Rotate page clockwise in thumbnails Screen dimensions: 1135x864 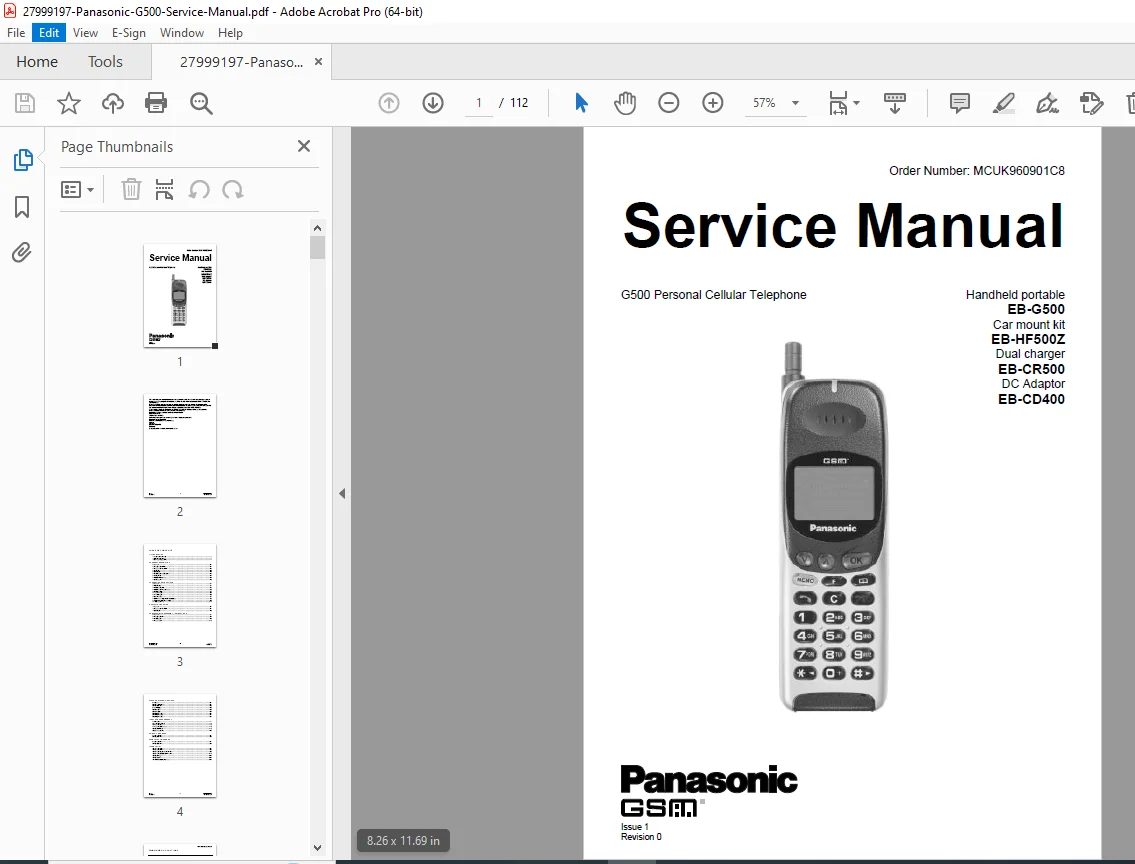point(232,190)
